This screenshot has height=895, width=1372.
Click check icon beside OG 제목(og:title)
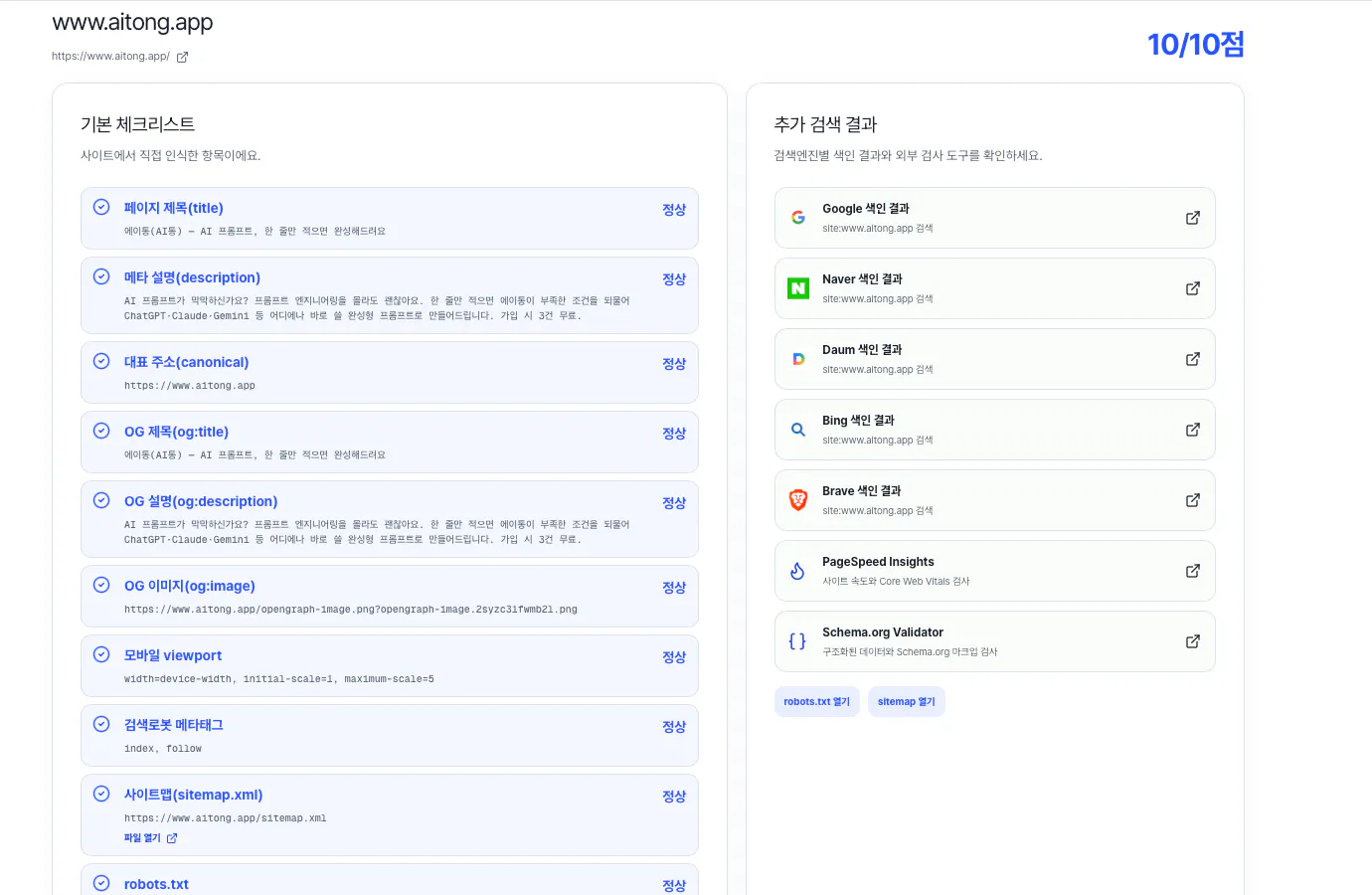[101, 431]
